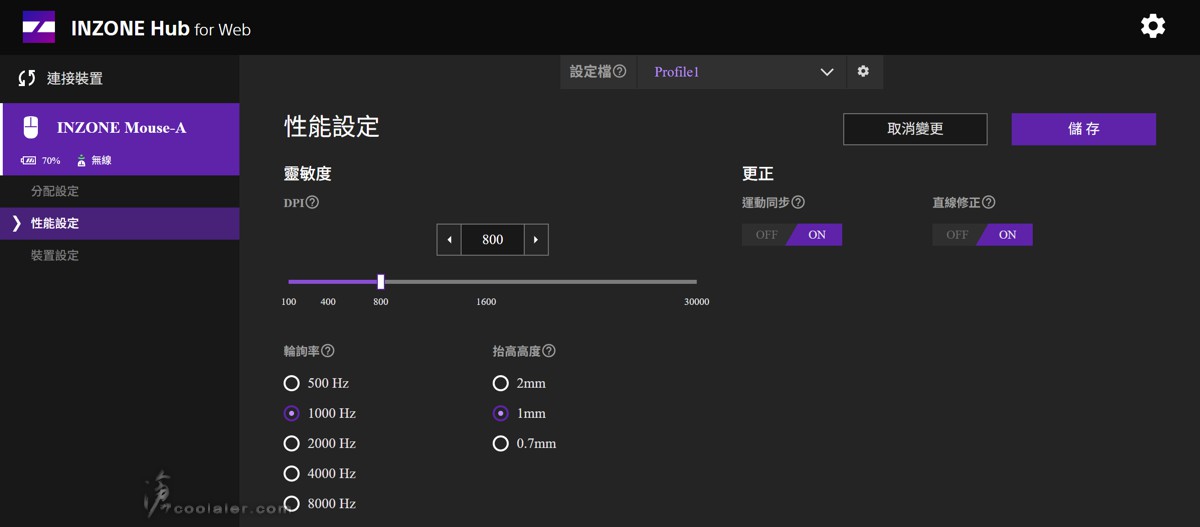The width and height of the screenshot is (1200, 527).
Task: Open 分配設定 in the sidebar
Action: click(x=55, y=191)
